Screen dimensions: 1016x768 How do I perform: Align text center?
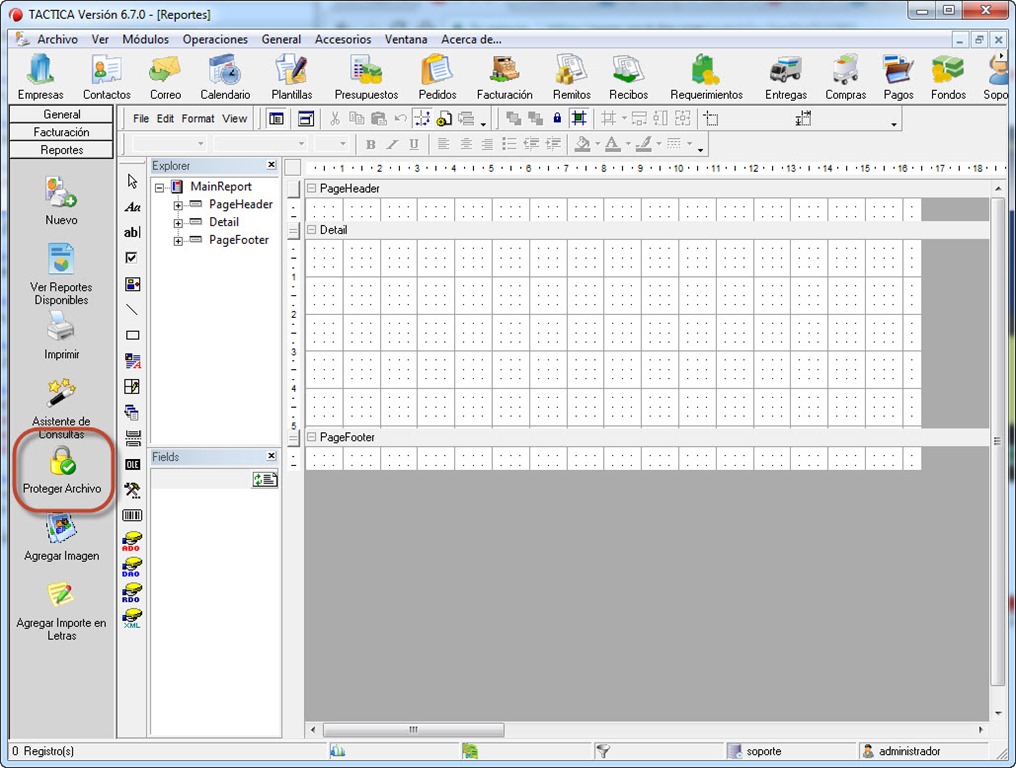[465, 144]
